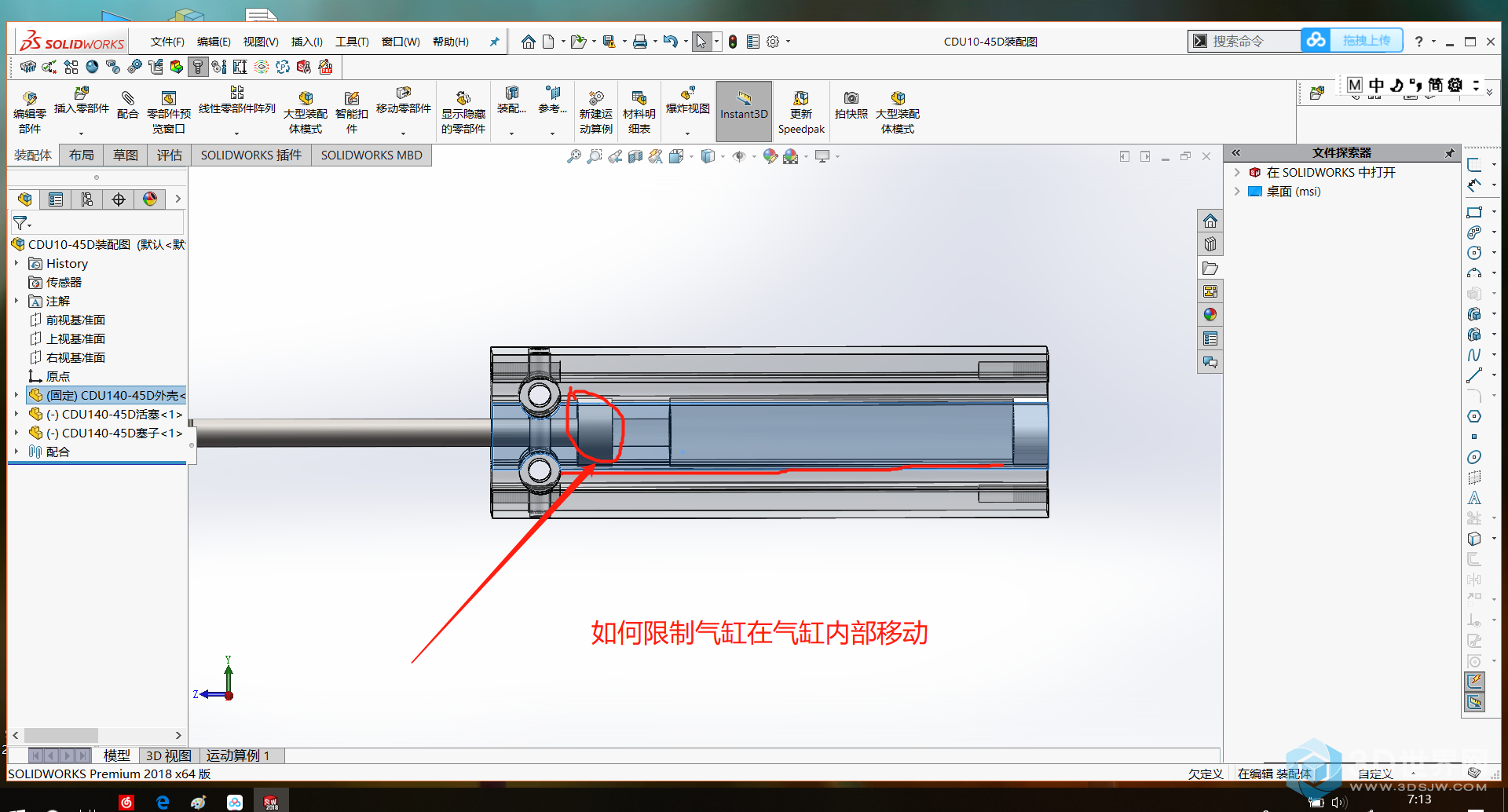Open Design Library in task pane

[x=1210, y=244]
